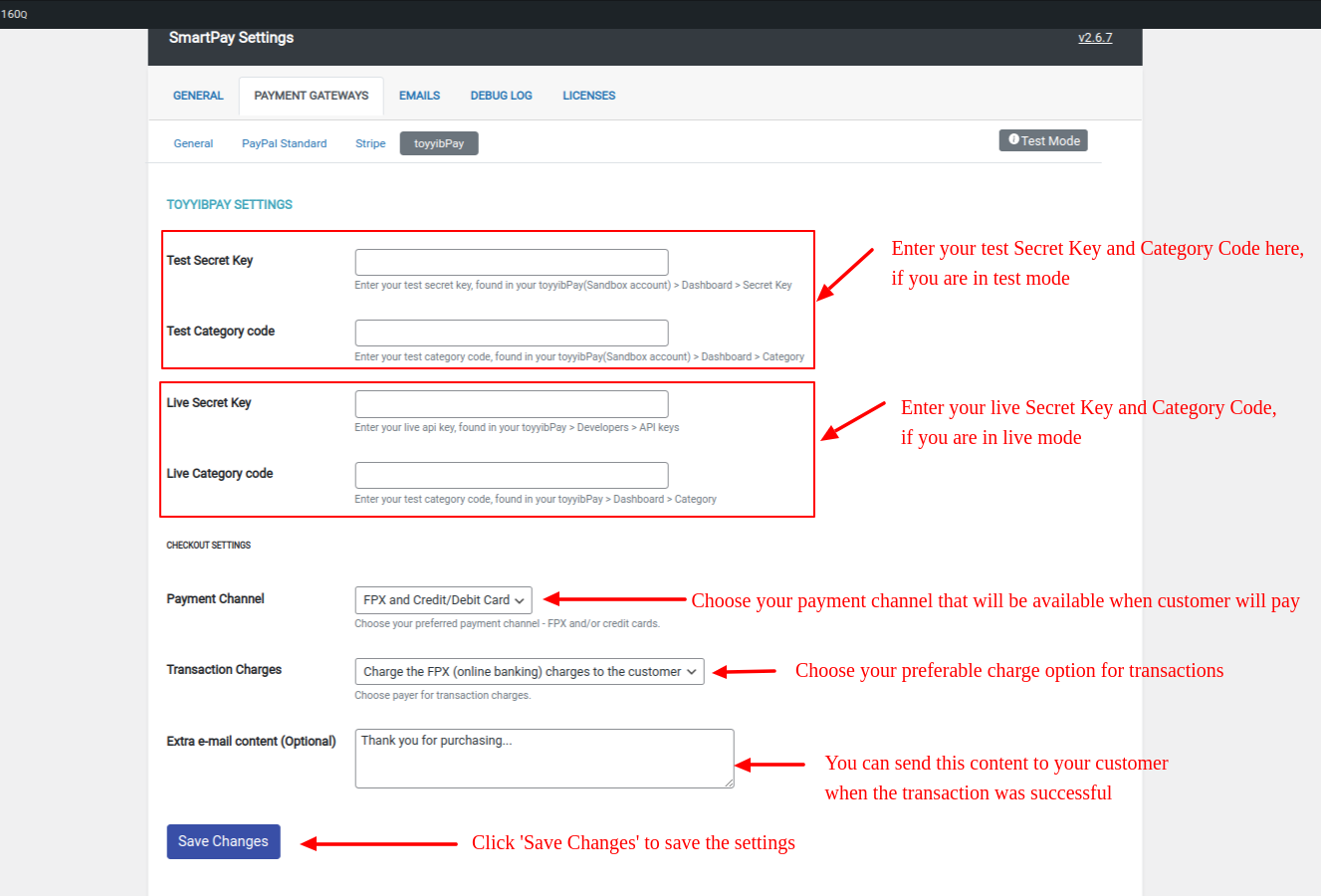Click the 'Payment Channel' label
Viewport: 1321px width, 896px height.
215,599
